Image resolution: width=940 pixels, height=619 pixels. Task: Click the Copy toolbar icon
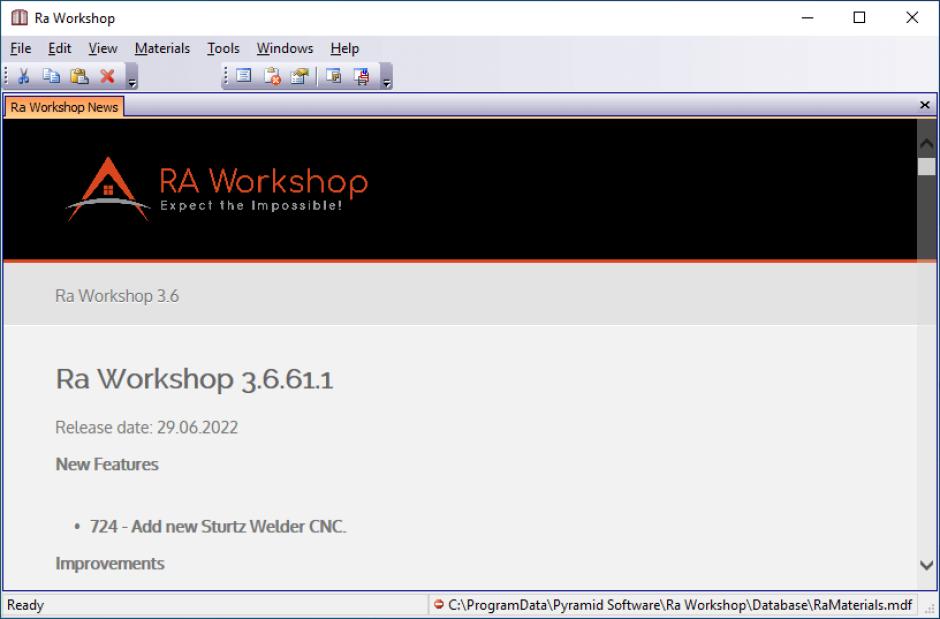pyautogui.click(x=51, y=76)
